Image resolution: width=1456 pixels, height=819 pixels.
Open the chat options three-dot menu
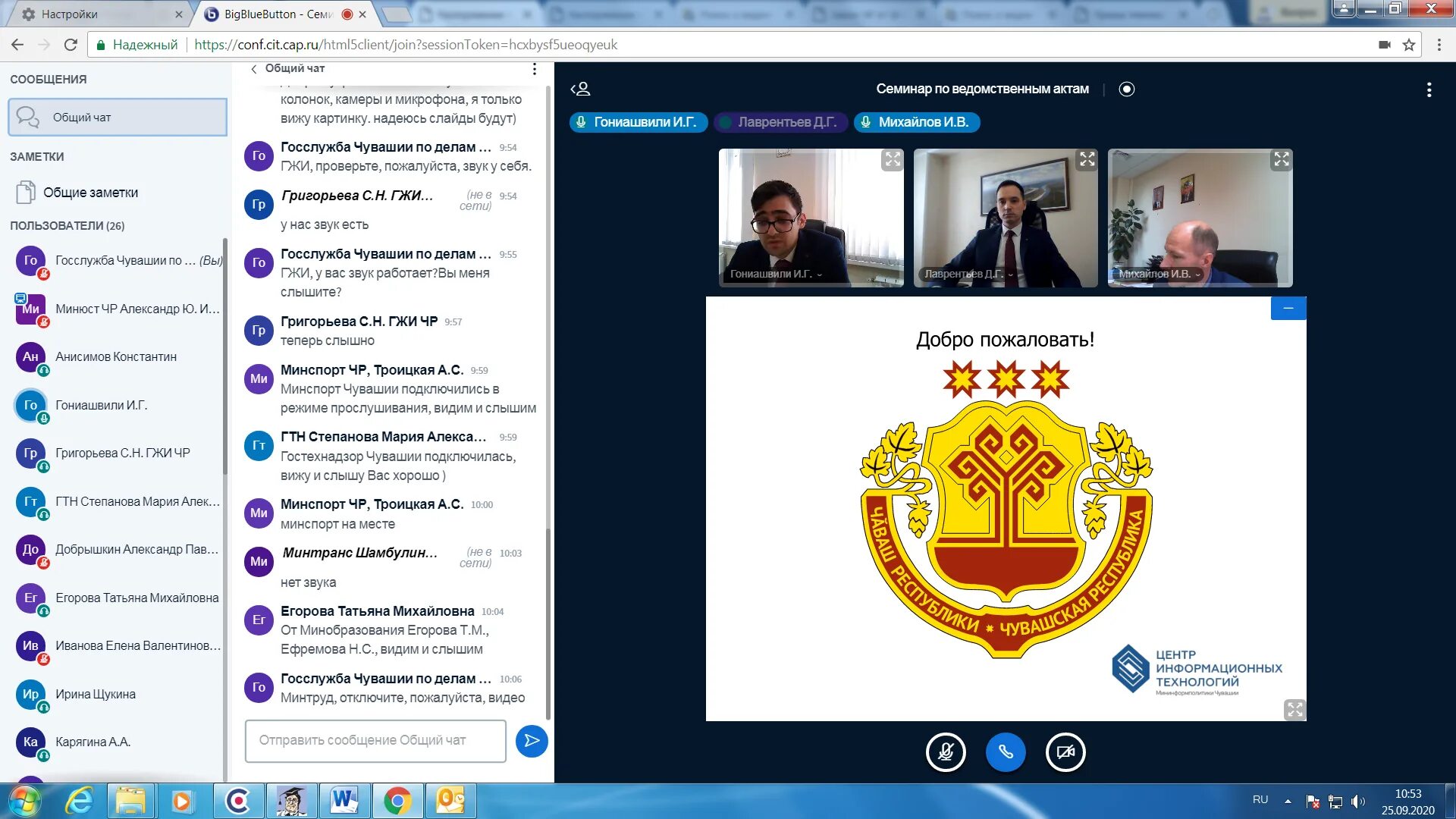pos(535,69)
